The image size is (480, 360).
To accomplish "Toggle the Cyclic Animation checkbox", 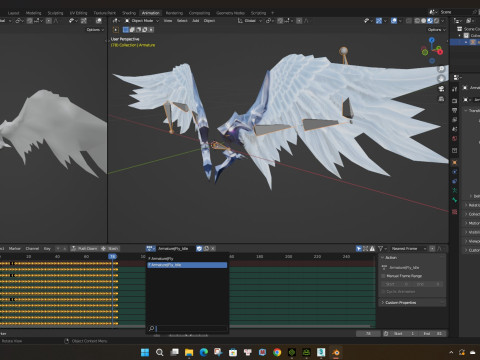I will pyautogui.click(x=383, y=292).
